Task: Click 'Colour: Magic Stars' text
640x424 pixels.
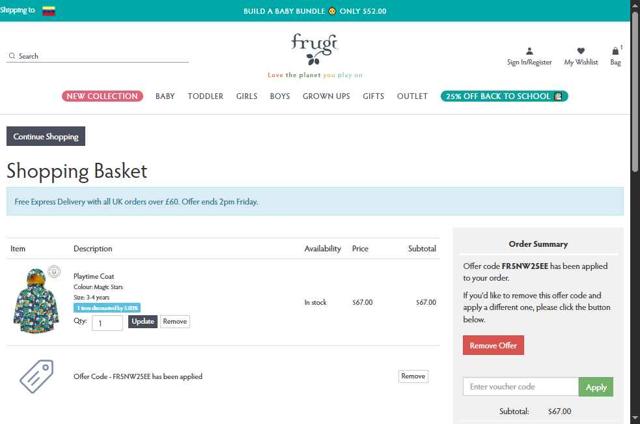Action: pyautogui.click(x=98, y=287)
